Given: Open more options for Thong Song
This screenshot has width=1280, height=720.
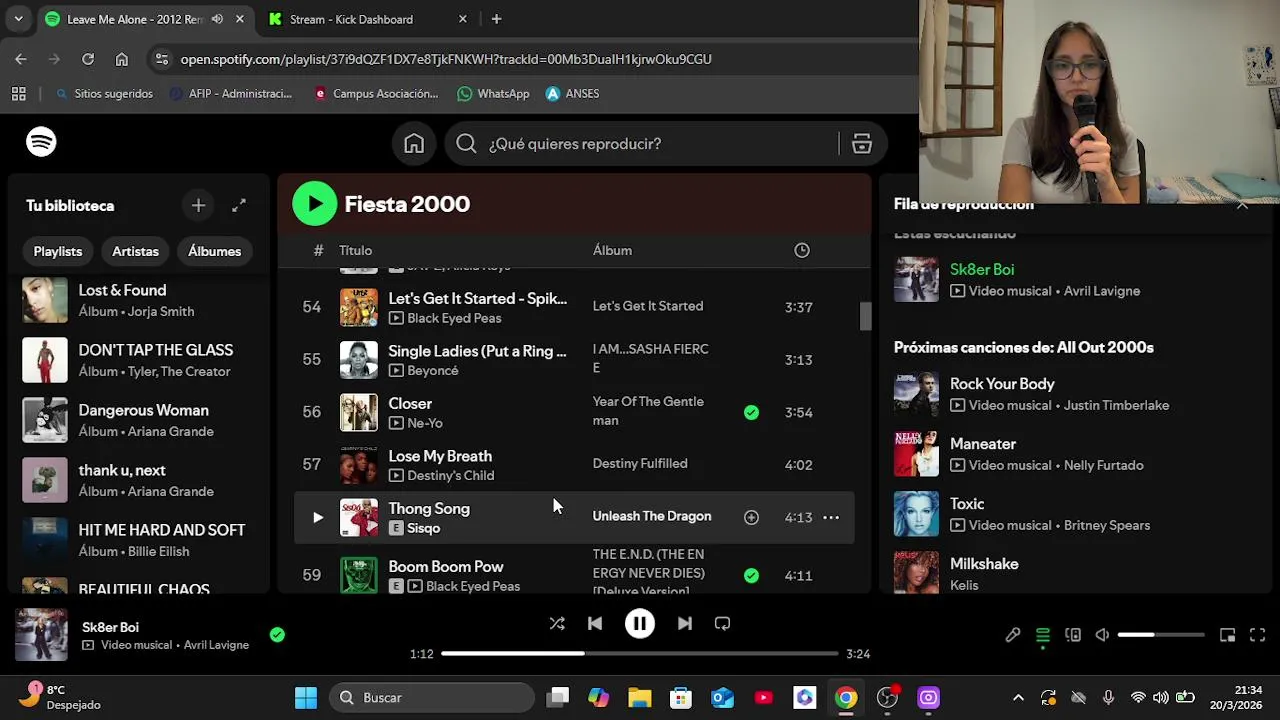Looking at the screenshot, I should [x=831, y=517].
